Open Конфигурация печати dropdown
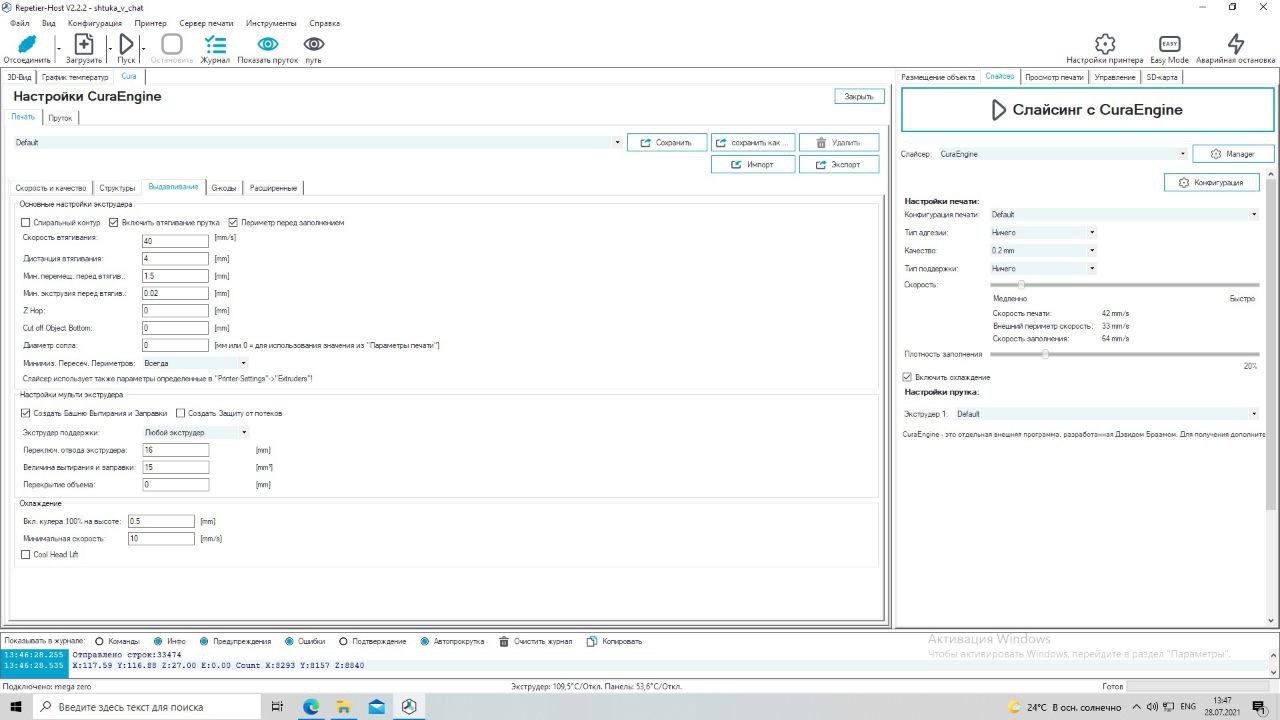Image resolution: width=1280 pixels, height=720 pixels. pos(1124,214)
